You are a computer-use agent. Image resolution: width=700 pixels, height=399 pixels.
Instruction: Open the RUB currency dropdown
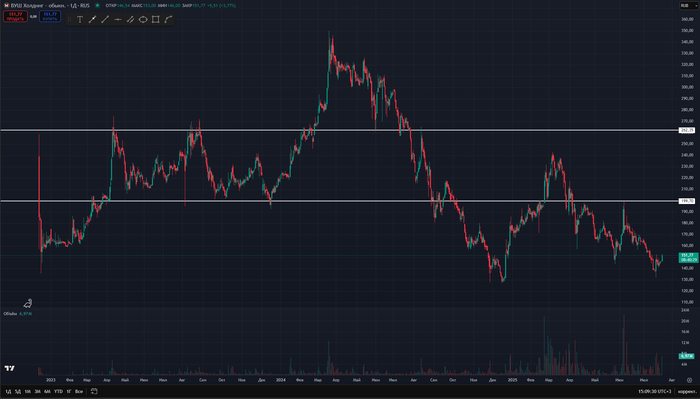click(x=688, y=5)
